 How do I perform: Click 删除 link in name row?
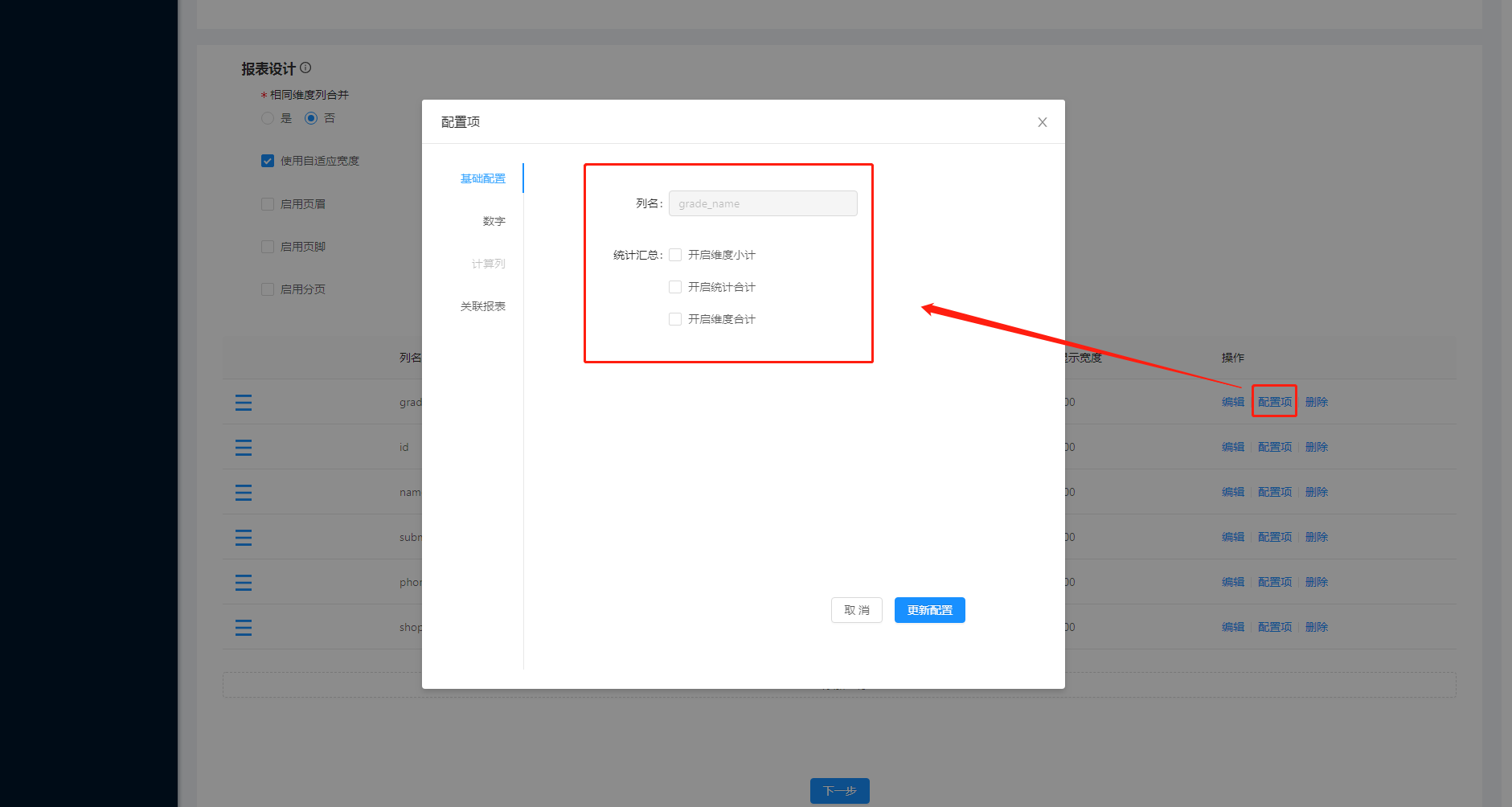(1317, 492)
